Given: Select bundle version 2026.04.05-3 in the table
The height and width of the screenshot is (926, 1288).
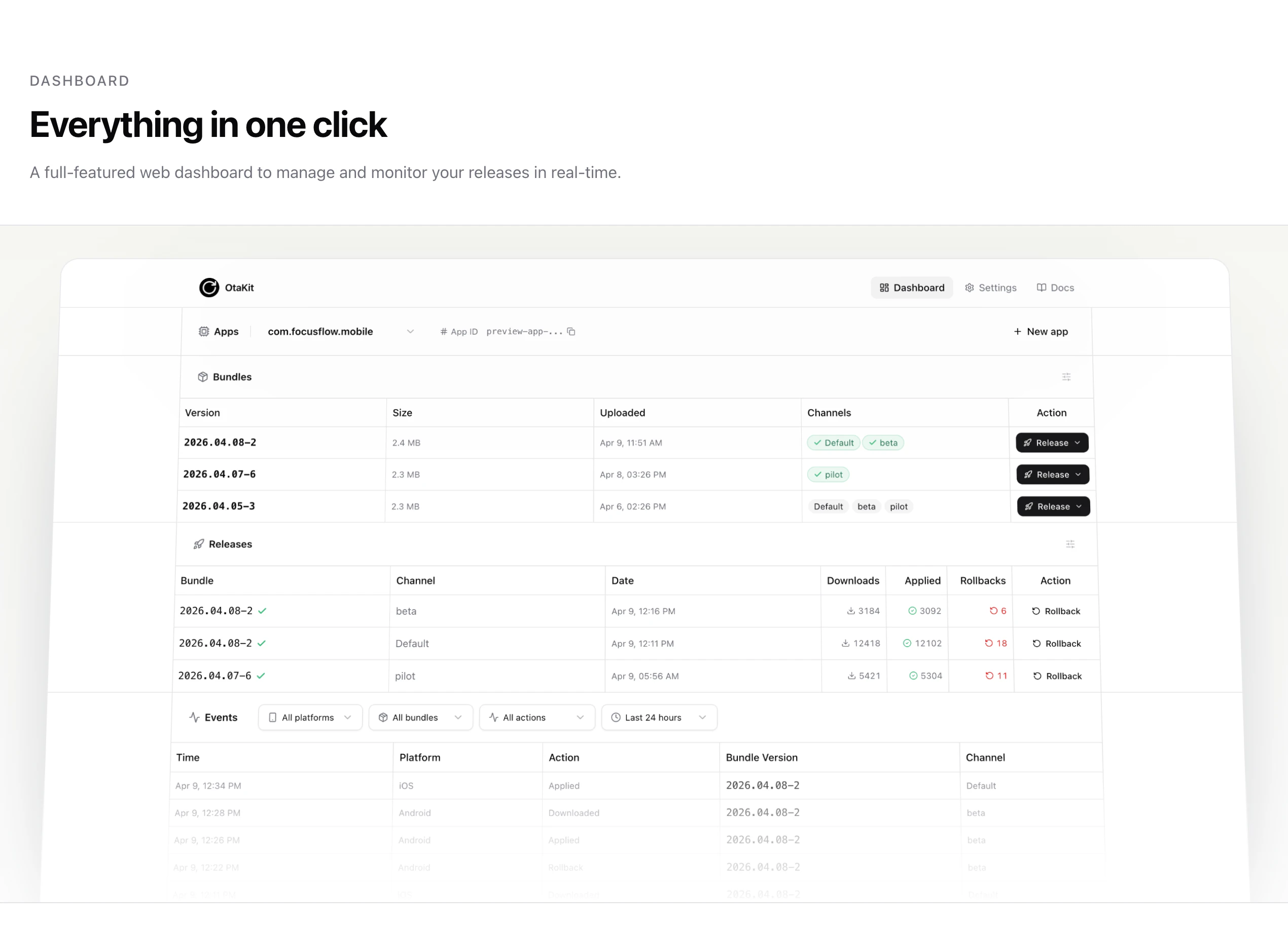Looking at the screenshot, I should click(219, 506).
